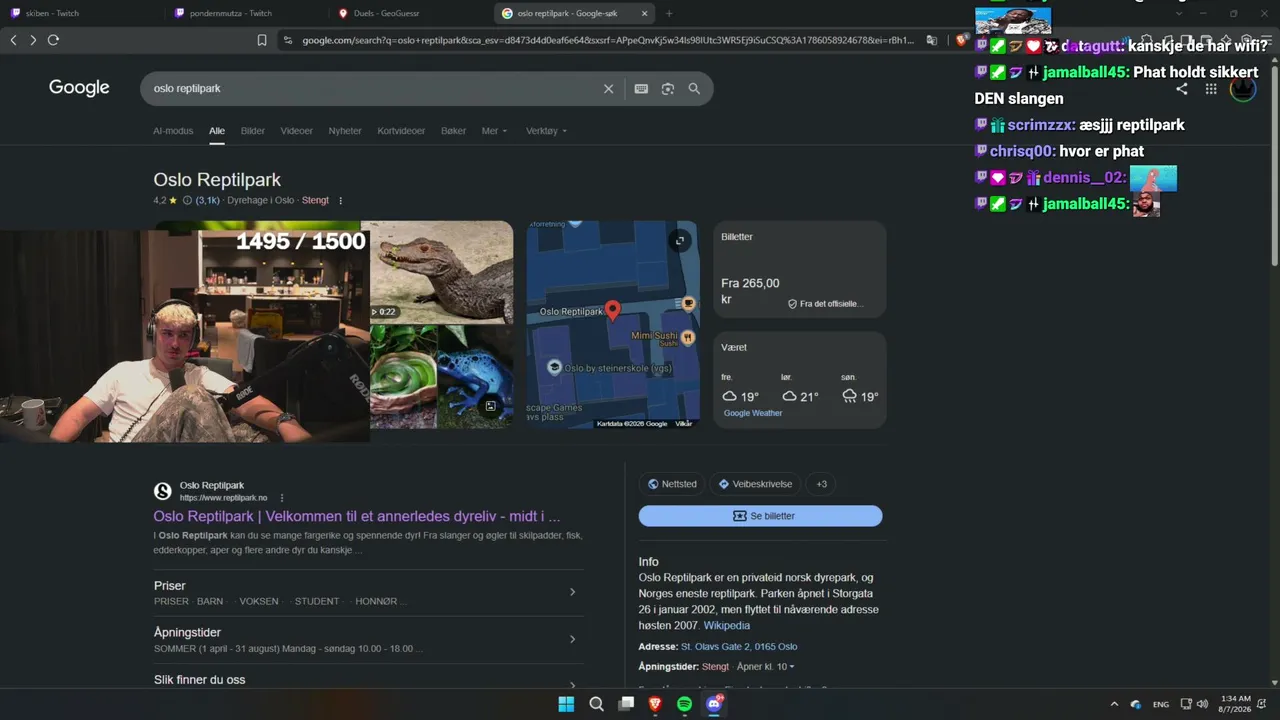Open the Oslo Reptilpark Velkommen result link
1280x720 pixels.
coord(357,517)
